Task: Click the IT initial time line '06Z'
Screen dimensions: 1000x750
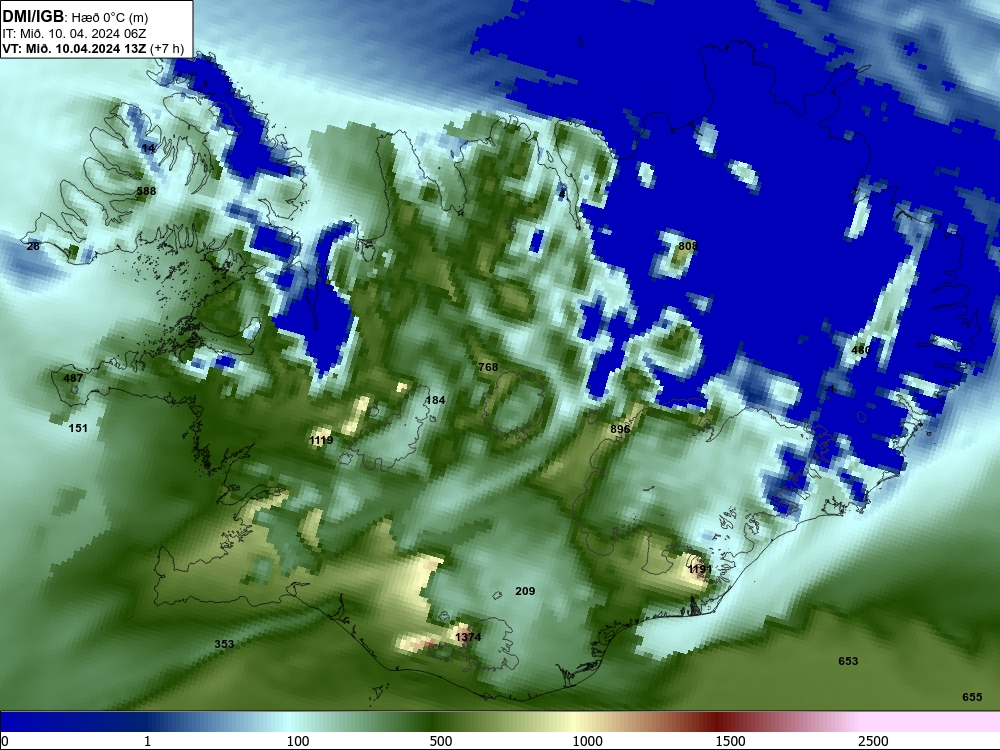Action: click(74, 34)
